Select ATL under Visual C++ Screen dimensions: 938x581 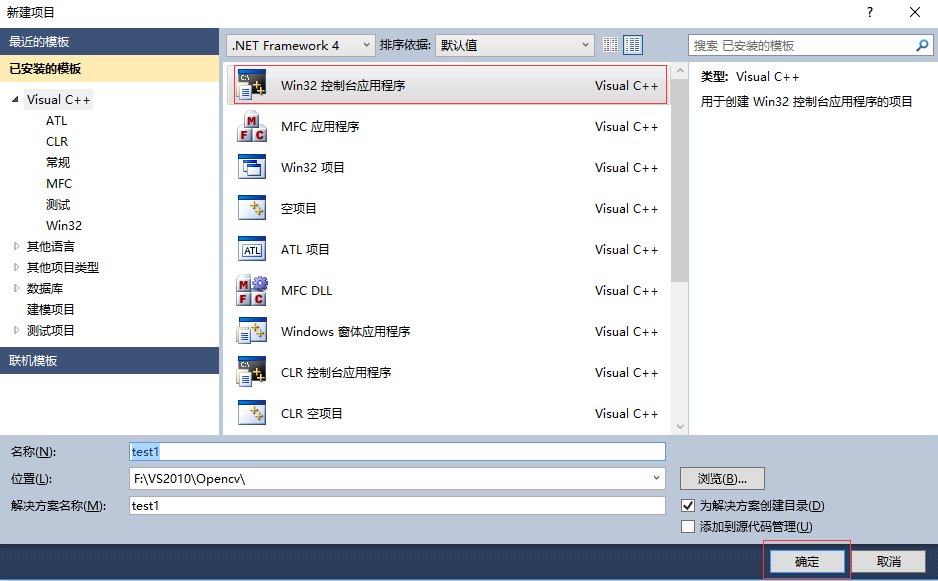point(57,120)
